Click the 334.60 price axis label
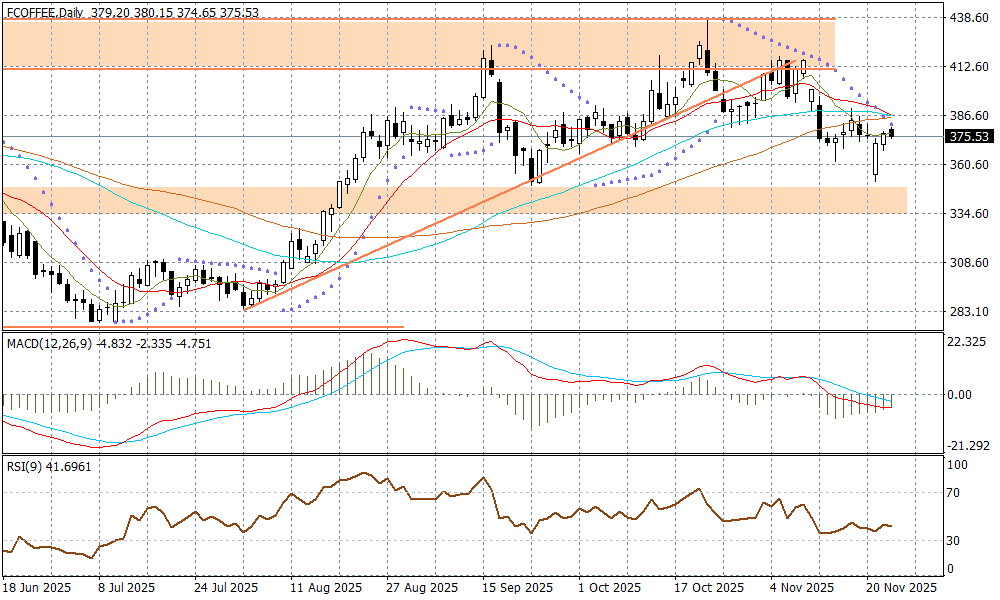1000x600 pixels. (968, 214)
